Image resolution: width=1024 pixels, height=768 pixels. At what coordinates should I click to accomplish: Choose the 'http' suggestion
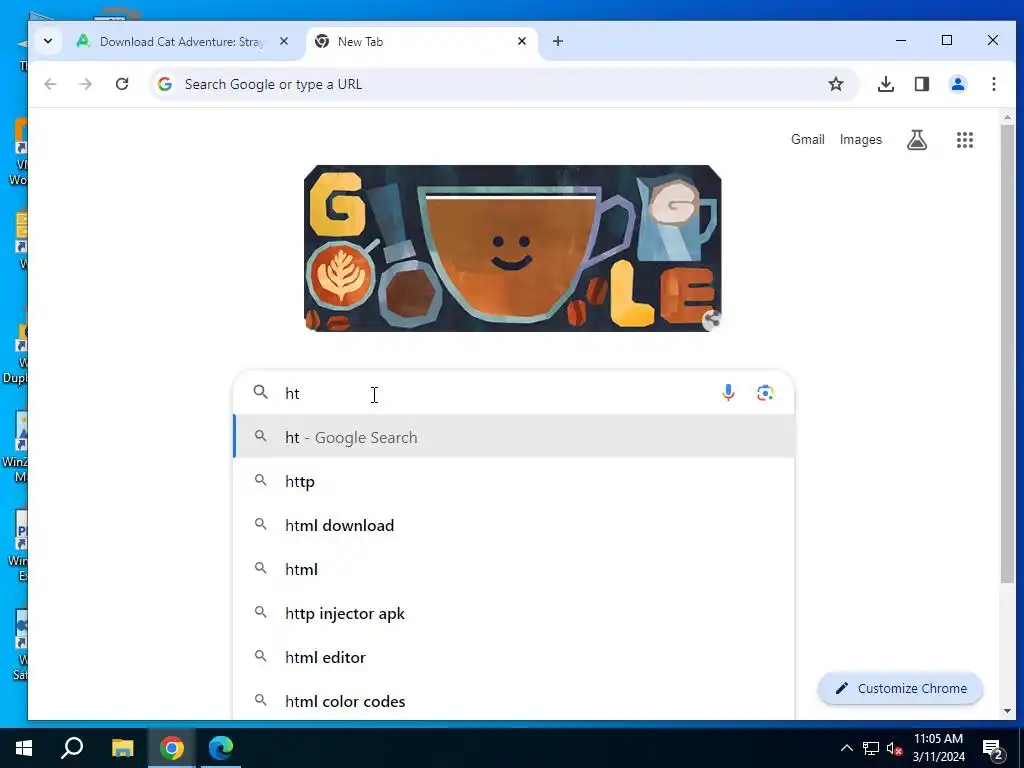point(514,481)
